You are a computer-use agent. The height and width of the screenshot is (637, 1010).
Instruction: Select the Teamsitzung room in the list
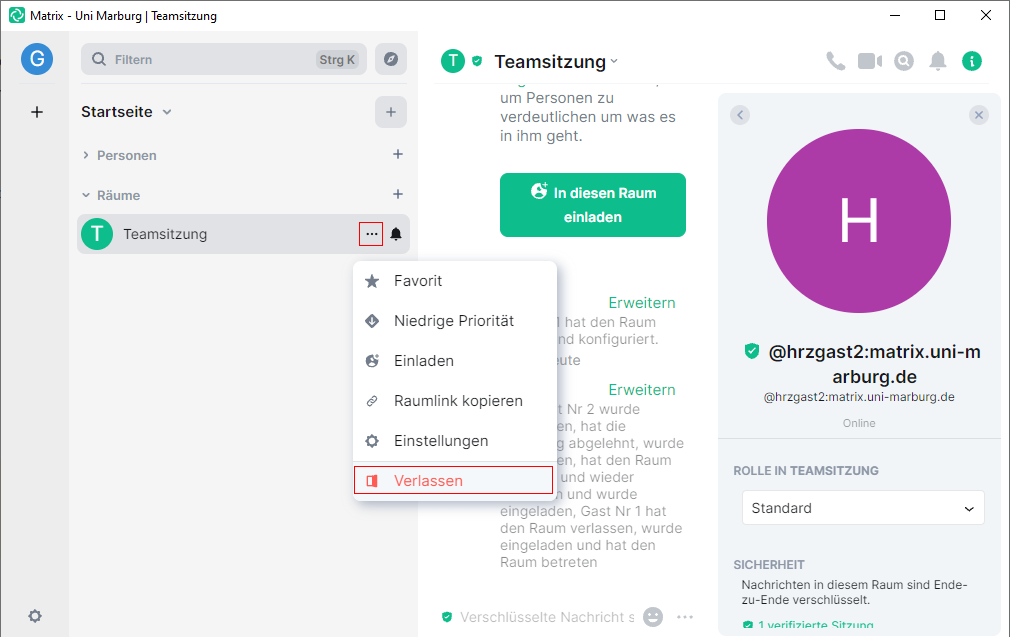(243, 234)
